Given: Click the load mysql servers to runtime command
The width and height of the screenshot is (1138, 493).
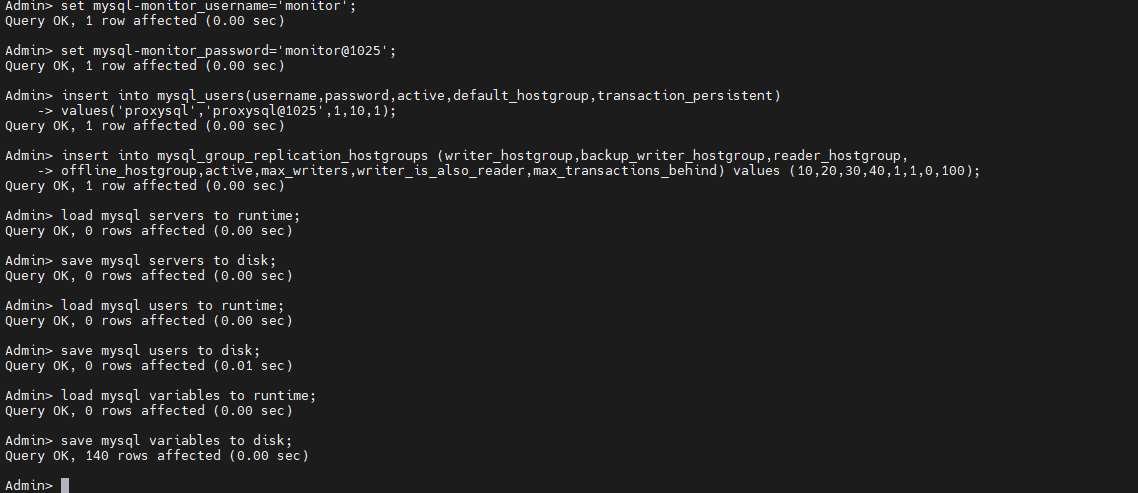Looking at the screenshot, I should point(180,216).
